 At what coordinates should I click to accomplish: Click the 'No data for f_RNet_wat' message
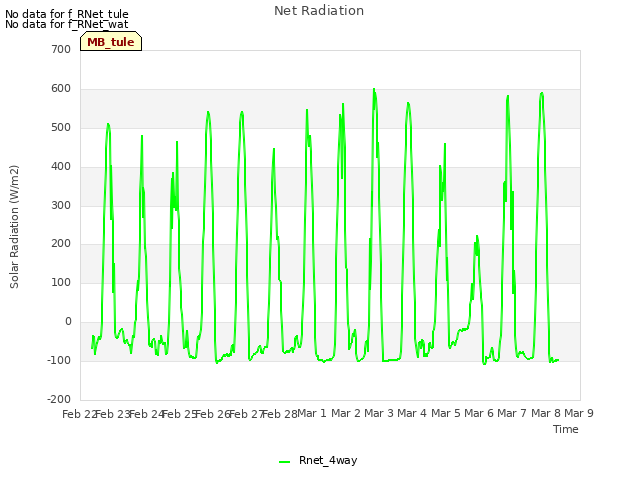(67, 24)
